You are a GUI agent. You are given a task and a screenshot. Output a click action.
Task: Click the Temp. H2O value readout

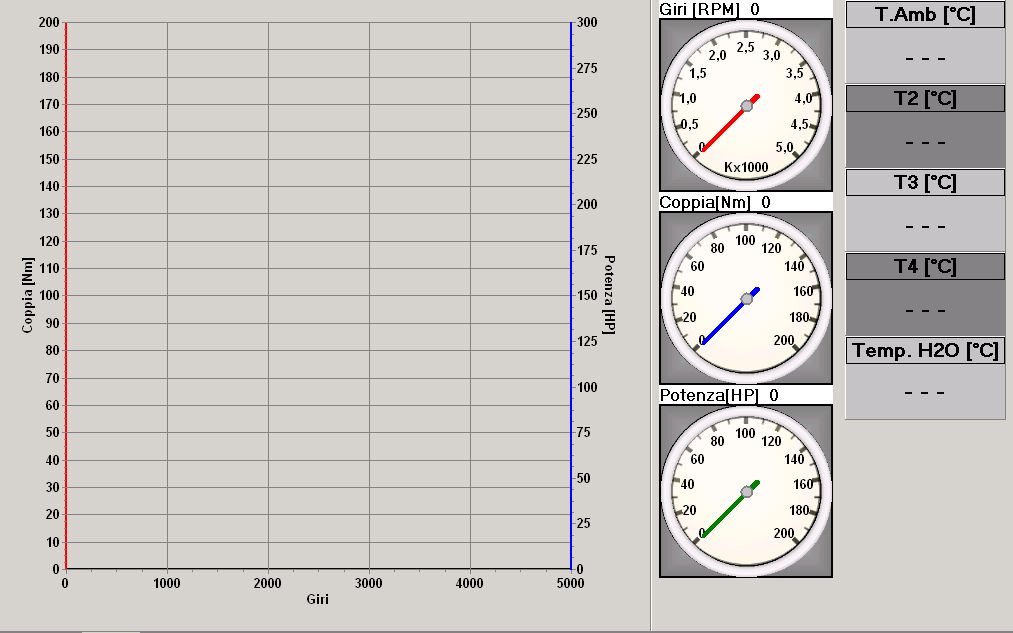tap(925, 392)
